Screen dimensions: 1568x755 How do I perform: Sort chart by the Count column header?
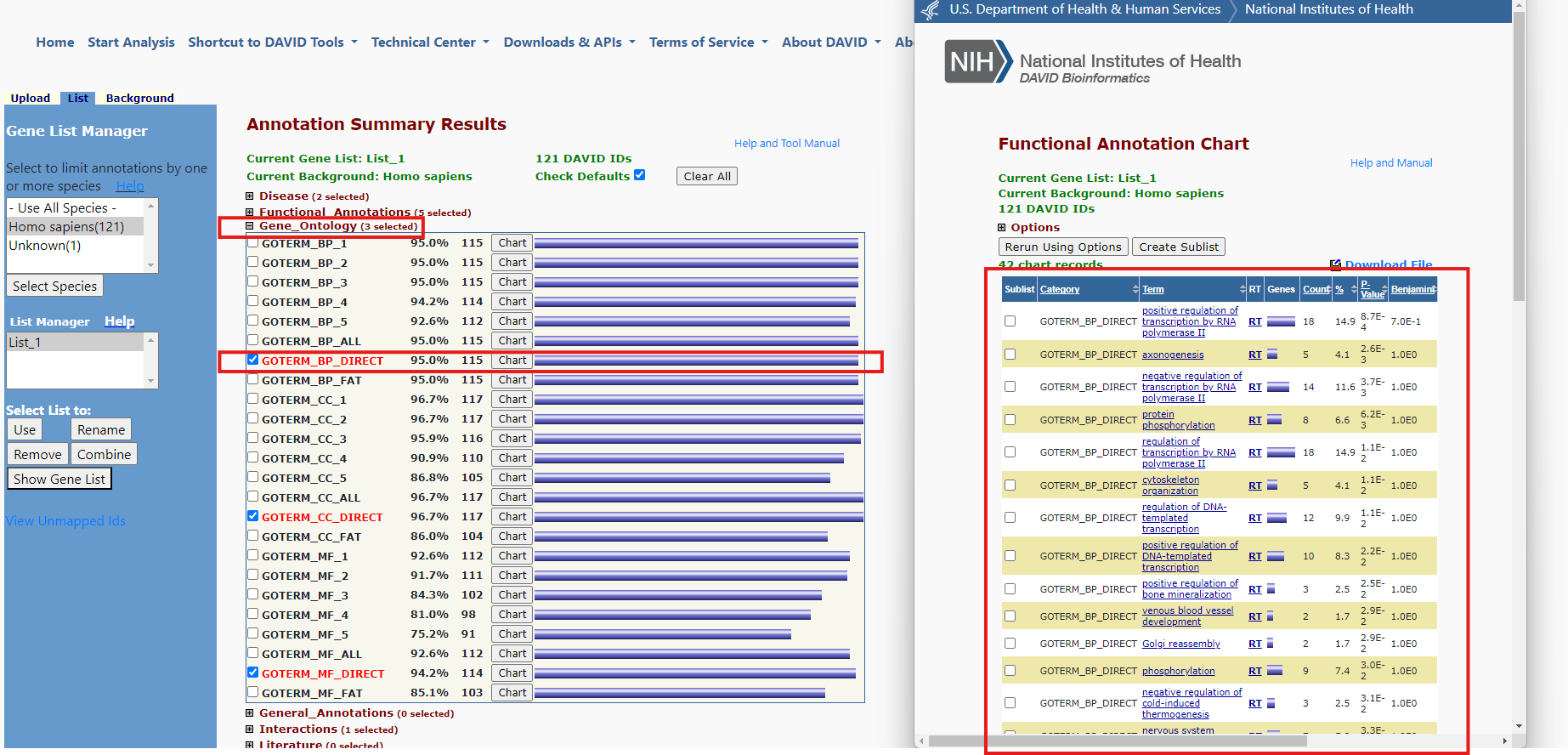[x=1316, y=289]
